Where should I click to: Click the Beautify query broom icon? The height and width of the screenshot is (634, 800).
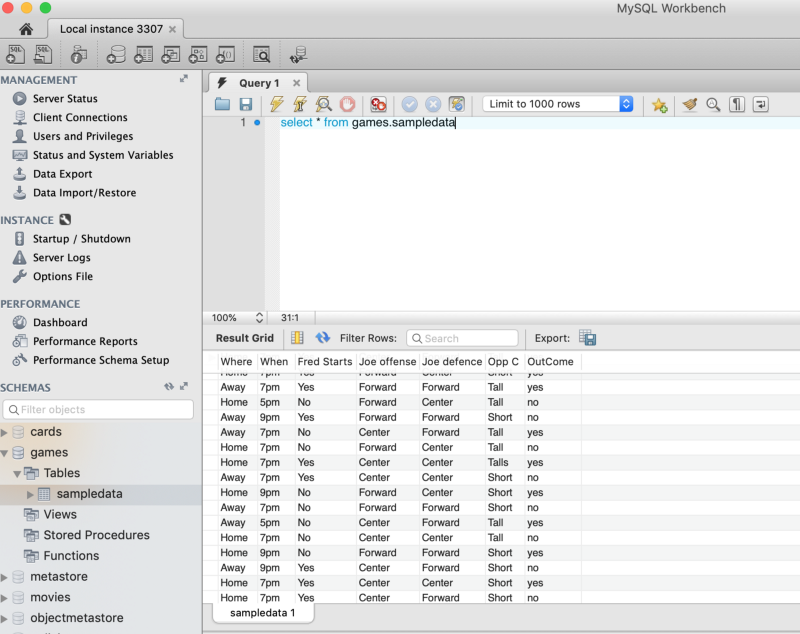point(689,104)
